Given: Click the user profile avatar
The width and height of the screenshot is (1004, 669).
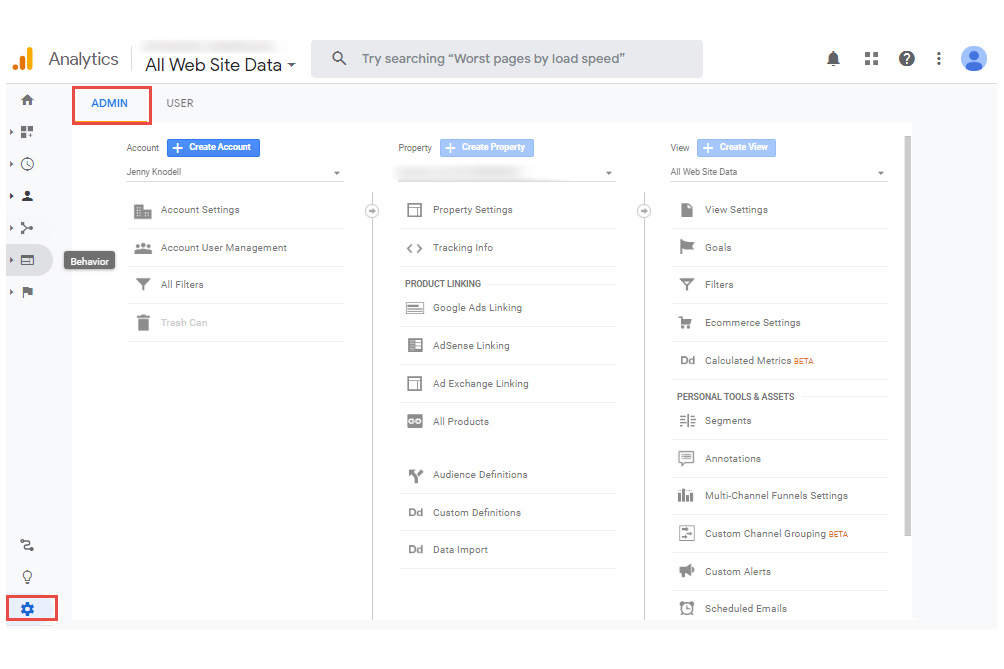Looking at the screenshot, I should (x=973, y=59).
